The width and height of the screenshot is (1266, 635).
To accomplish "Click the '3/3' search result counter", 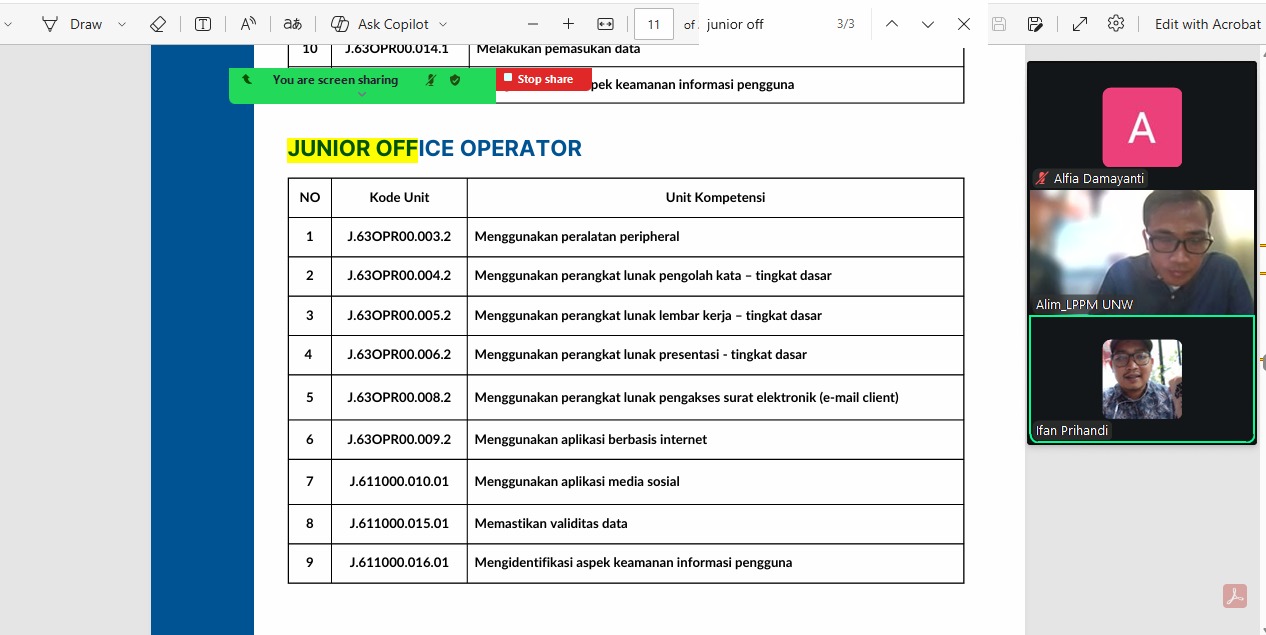I will [846, 24].
